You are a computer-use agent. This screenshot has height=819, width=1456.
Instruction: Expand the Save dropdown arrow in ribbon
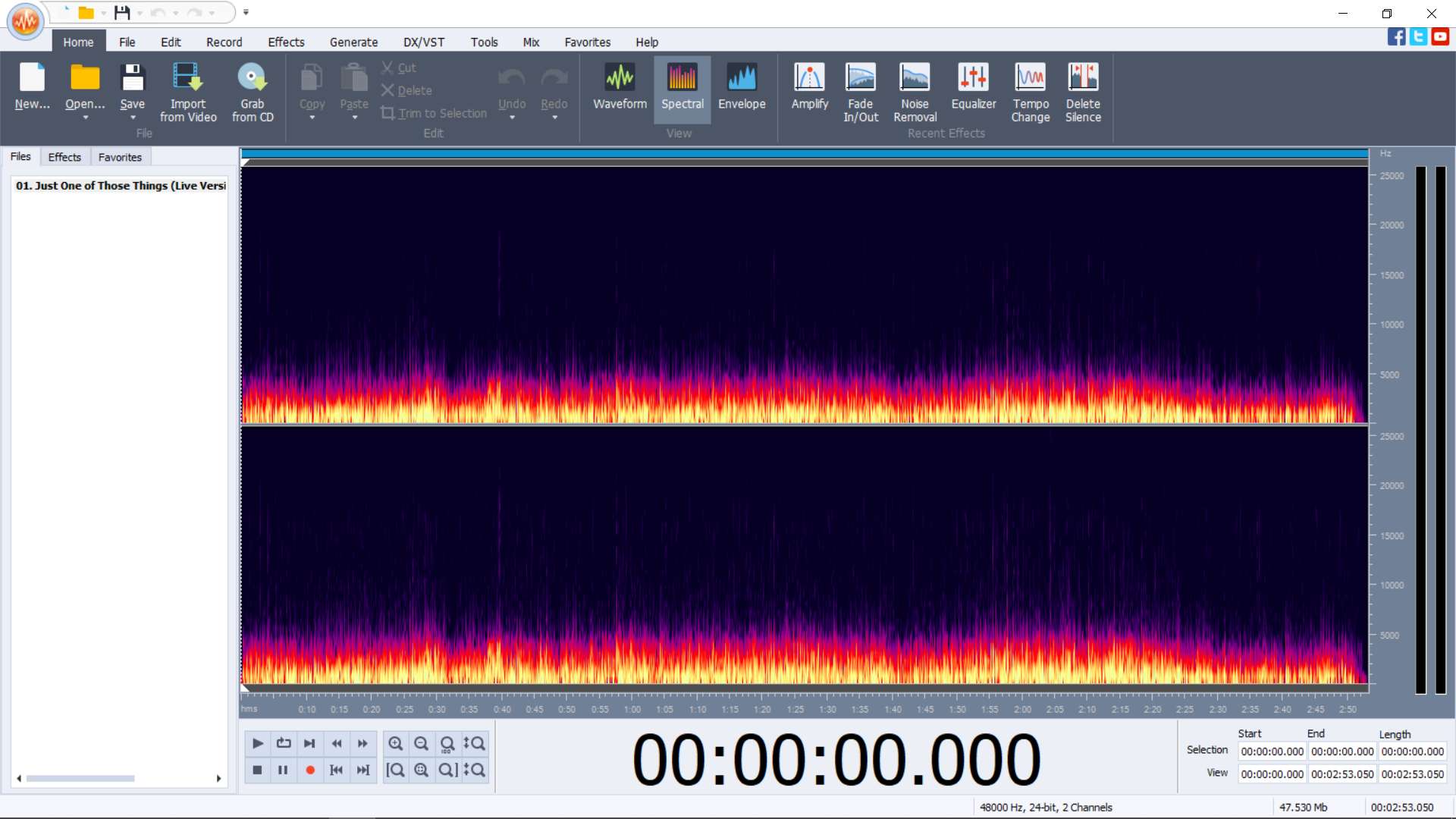click(133, 118)
